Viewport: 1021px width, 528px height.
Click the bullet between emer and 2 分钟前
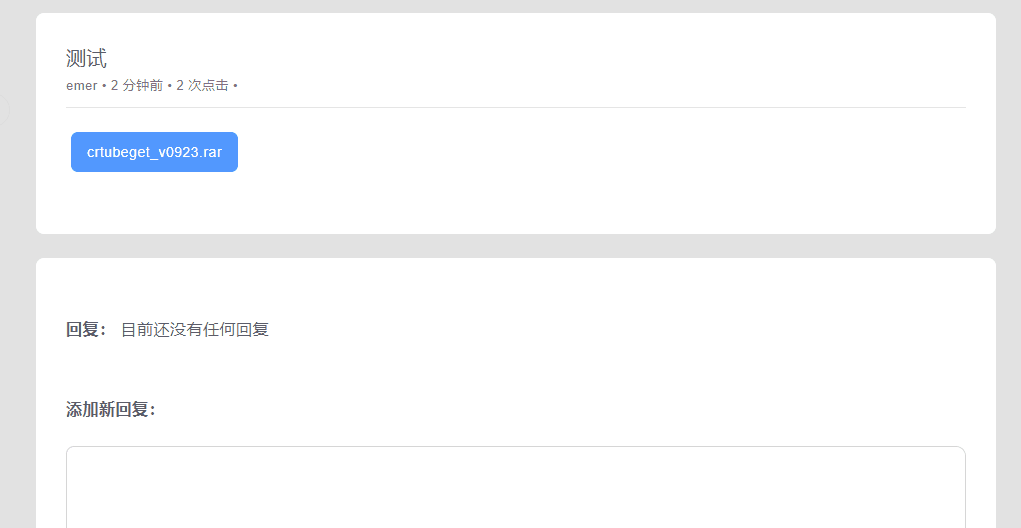[104, 86]
